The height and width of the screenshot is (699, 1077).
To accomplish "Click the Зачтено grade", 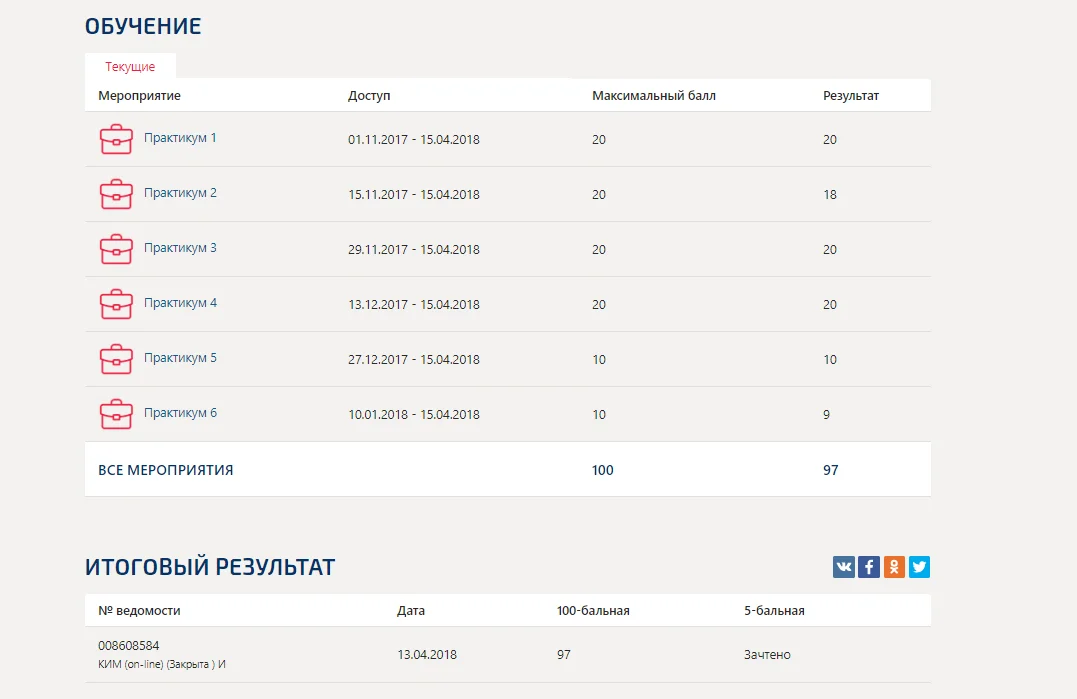I will [x=767, y=655].
